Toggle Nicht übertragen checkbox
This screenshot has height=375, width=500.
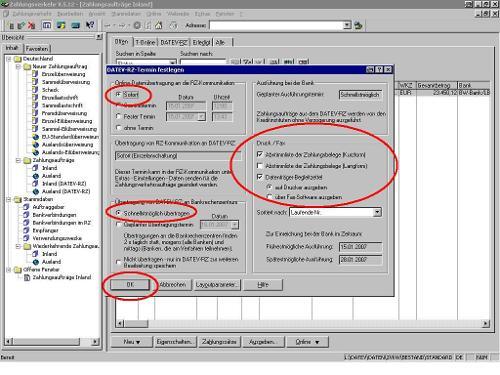[x=118, y=262]
